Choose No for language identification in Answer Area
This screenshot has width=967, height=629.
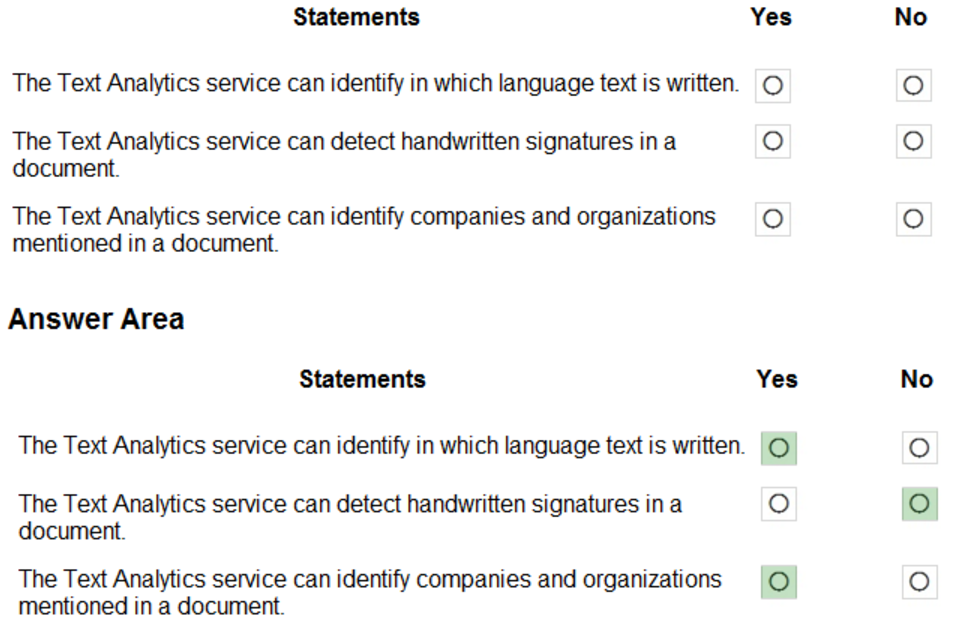pyautogui.click(x=918, y=448)
